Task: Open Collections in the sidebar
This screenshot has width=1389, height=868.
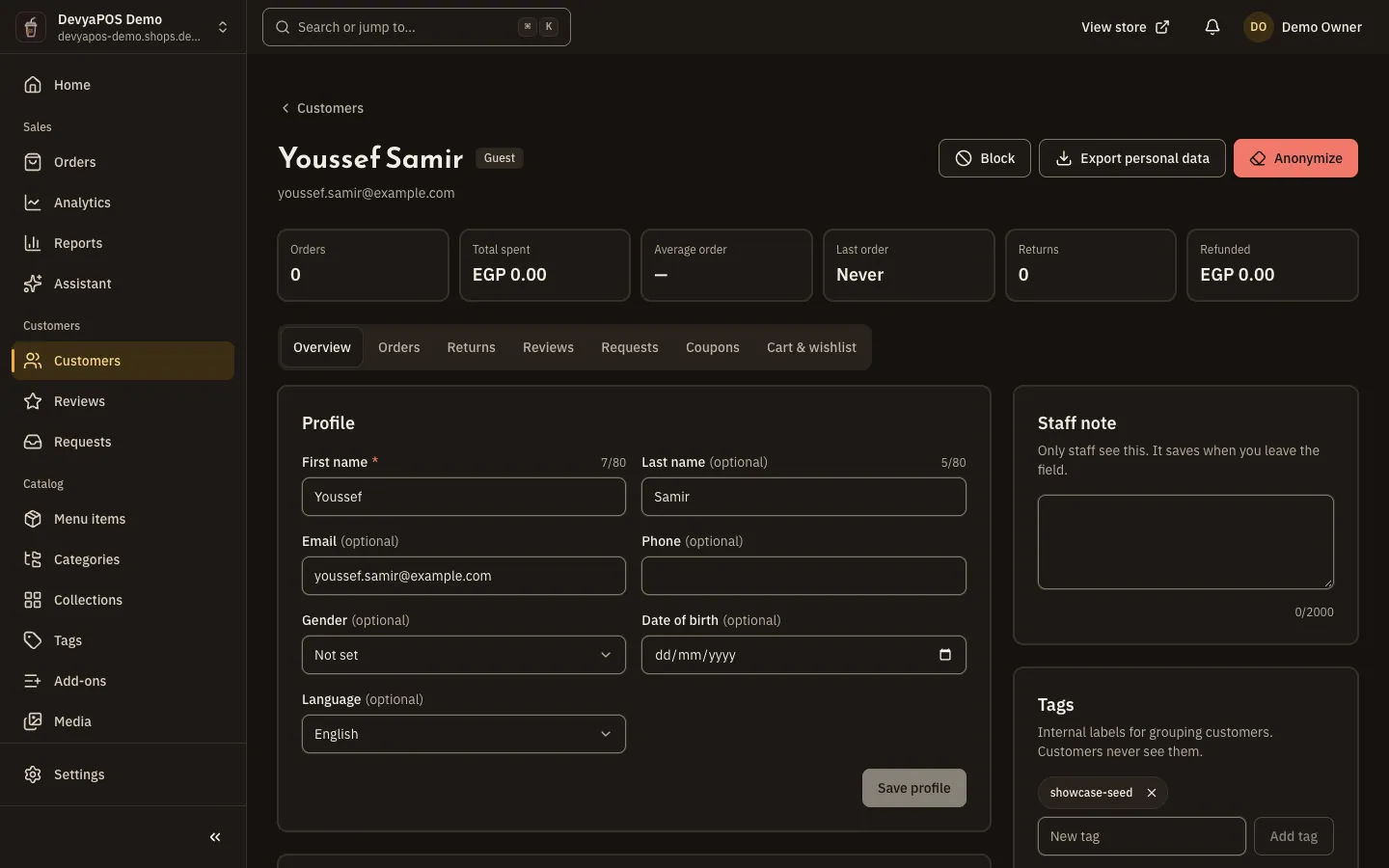Action: coord(123,600)
